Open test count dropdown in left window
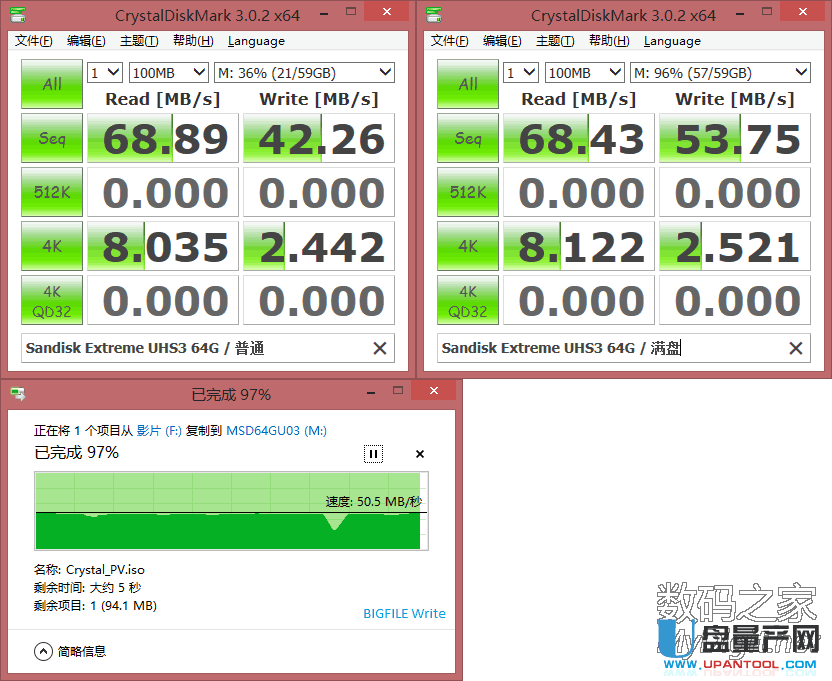832x681 pixels. tap(105, 73)
